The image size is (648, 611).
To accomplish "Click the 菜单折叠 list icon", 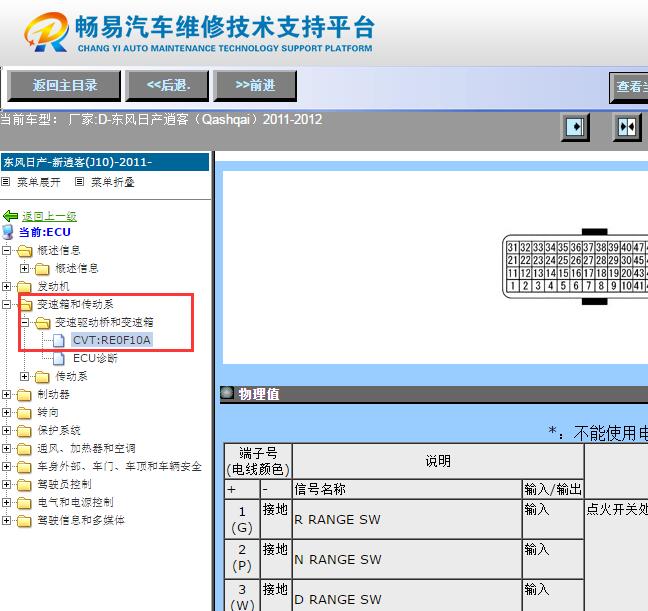I will coord(79,181).
